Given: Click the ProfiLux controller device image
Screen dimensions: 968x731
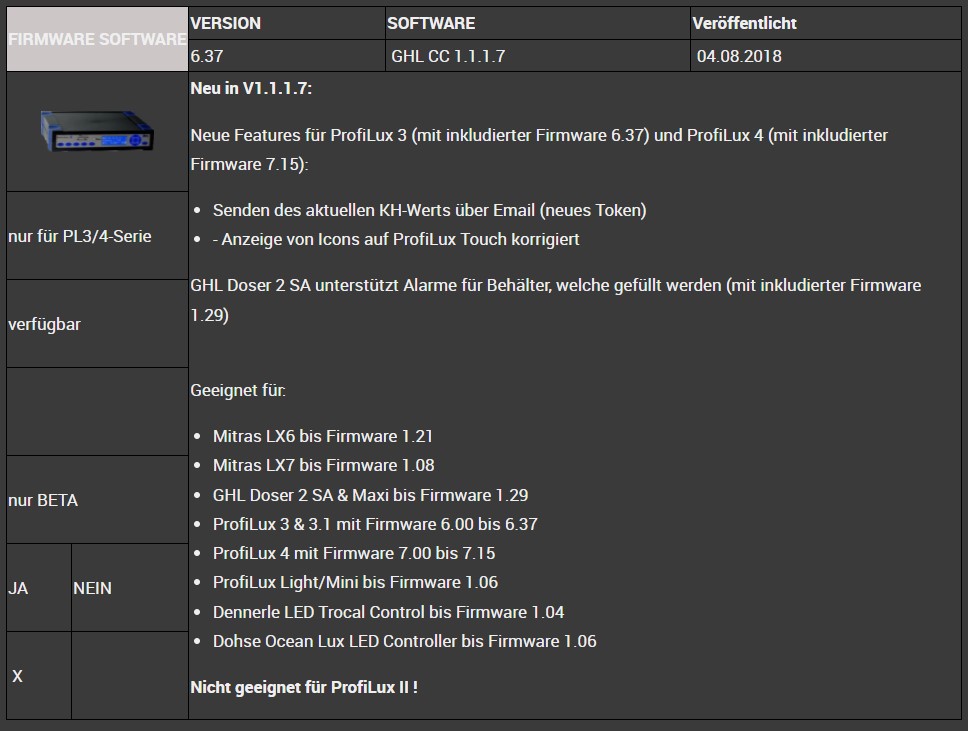Looking at the screenshot, I should tap(96, 131).
